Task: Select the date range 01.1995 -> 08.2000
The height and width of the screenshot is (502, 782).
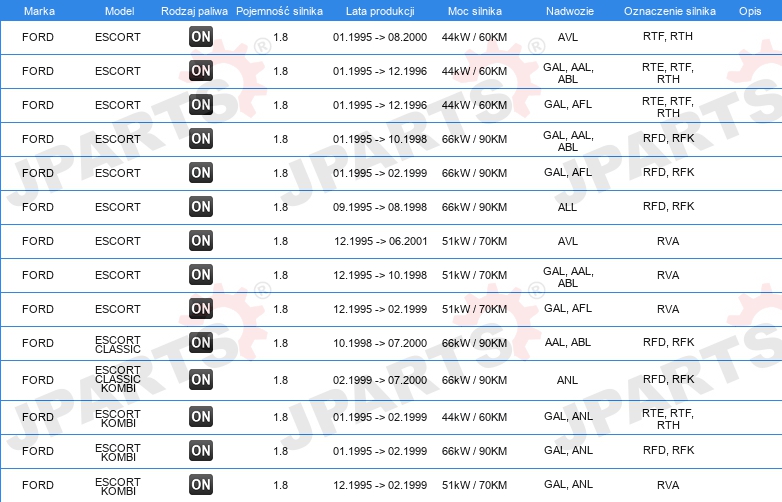Action: (x=380, y=37)
